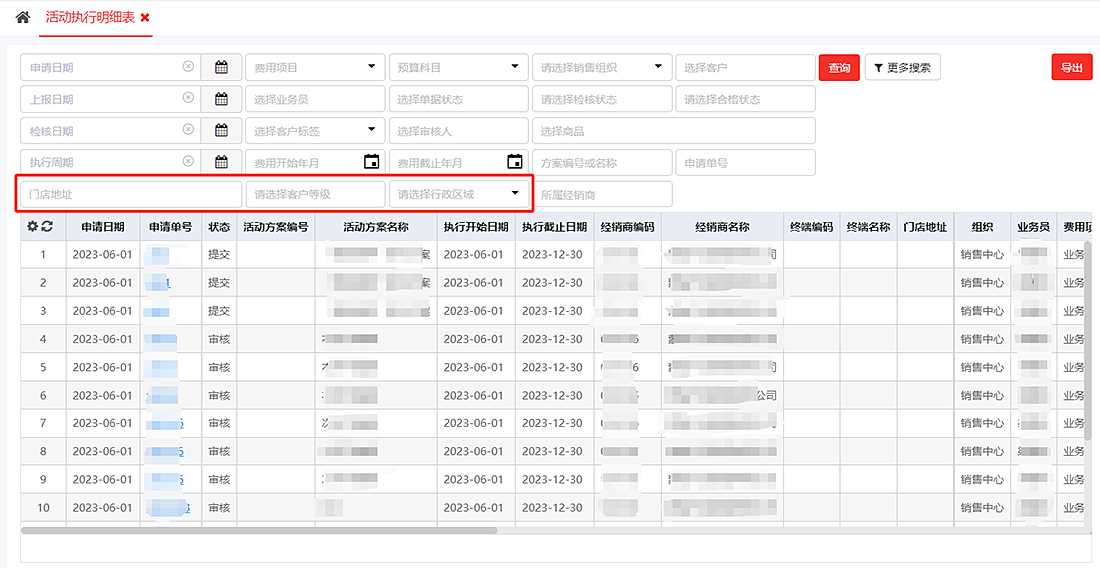This screenshot has height=568, width=1100.
Task: Clear the 申请日期 field with its X icon
Action: tap(188, 67)
